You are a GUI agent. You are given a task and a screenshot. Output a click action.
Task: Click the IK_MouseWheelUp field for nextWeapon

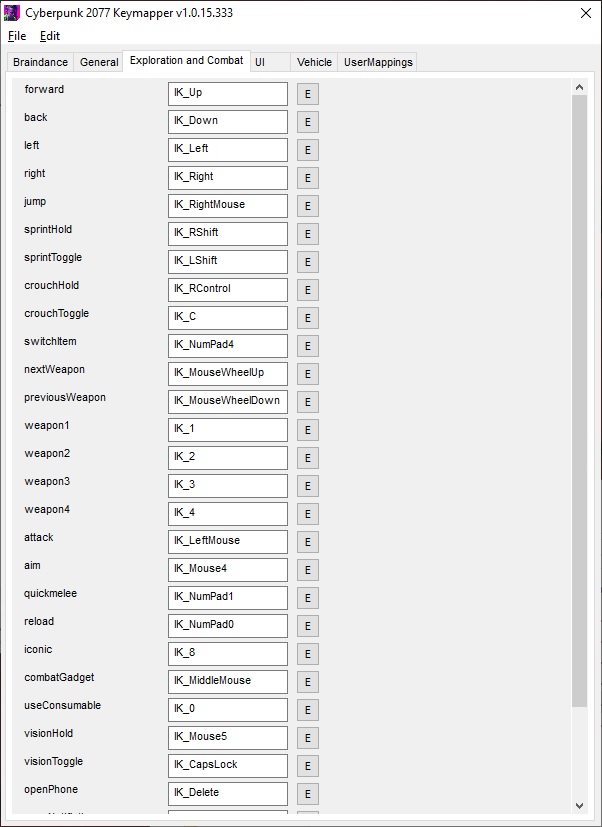(227, 373)
